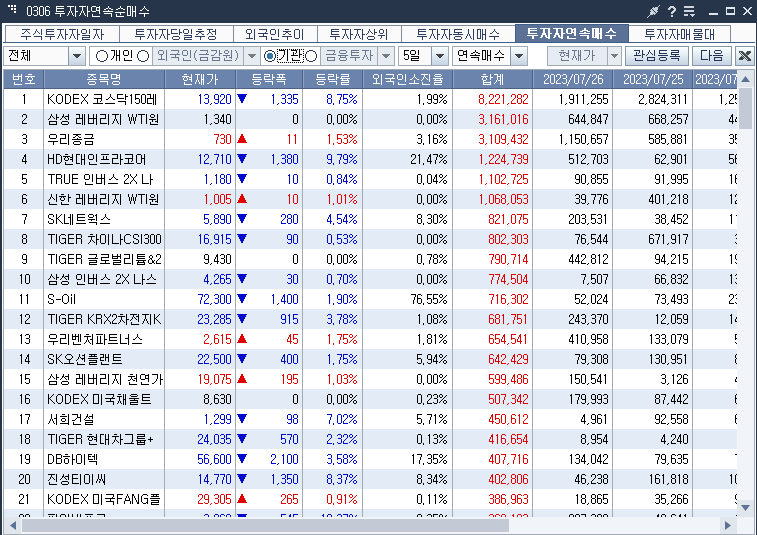The width and height of the screenshot is (757, 535).
Task: Open help with the question mark icon
Action: coord(672,11)
